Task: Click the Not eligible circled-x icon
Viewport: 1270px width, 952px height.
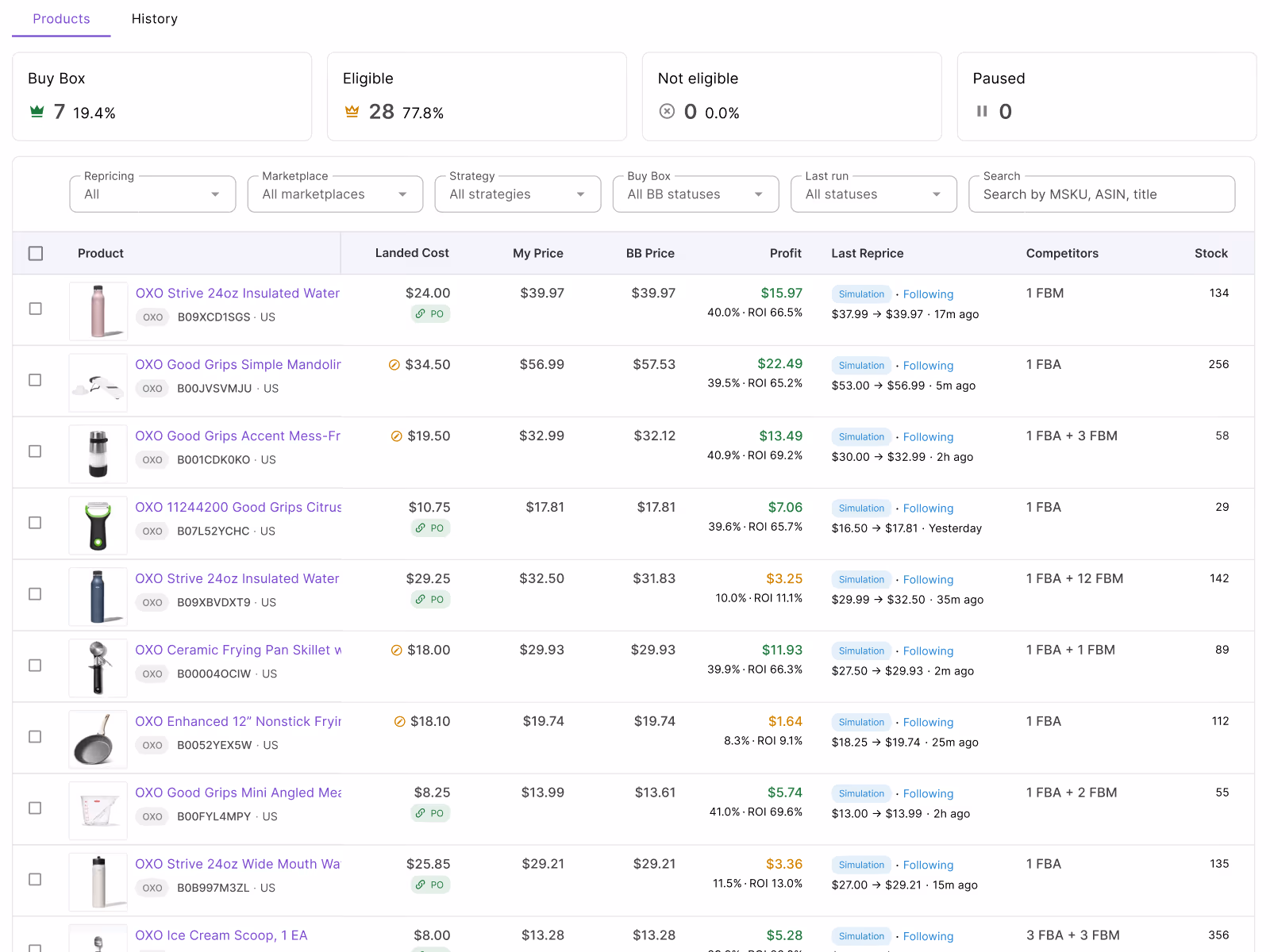Action: point(667,112)
